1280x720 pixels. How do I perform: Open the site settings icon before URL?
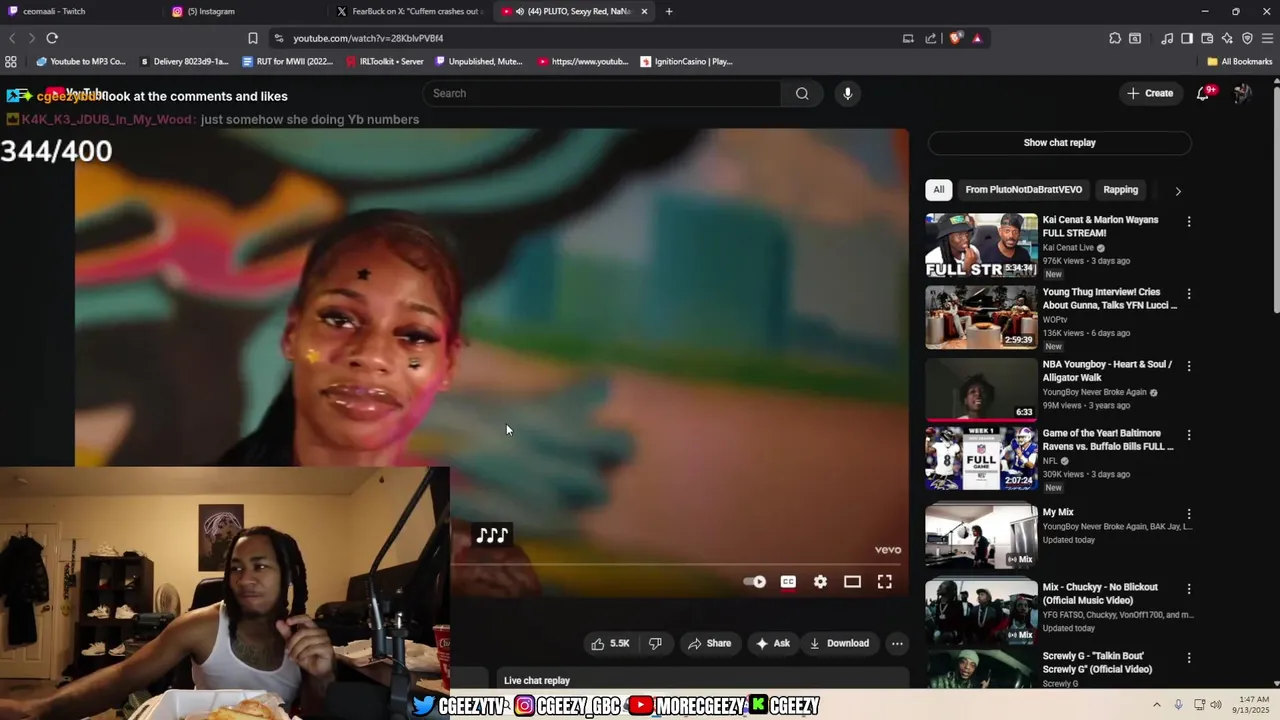(278, 38)
